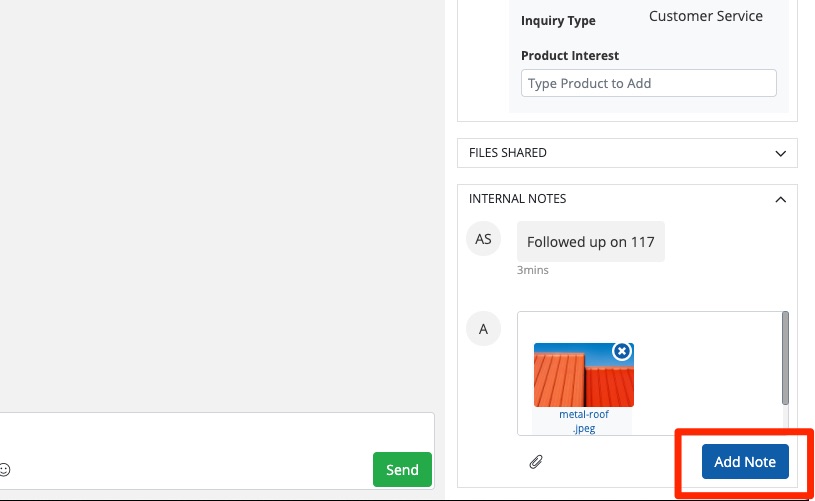The height and width of the screenshot is (501, 815).
Task: Click the Add Note button
Action: tap(745, 461)
